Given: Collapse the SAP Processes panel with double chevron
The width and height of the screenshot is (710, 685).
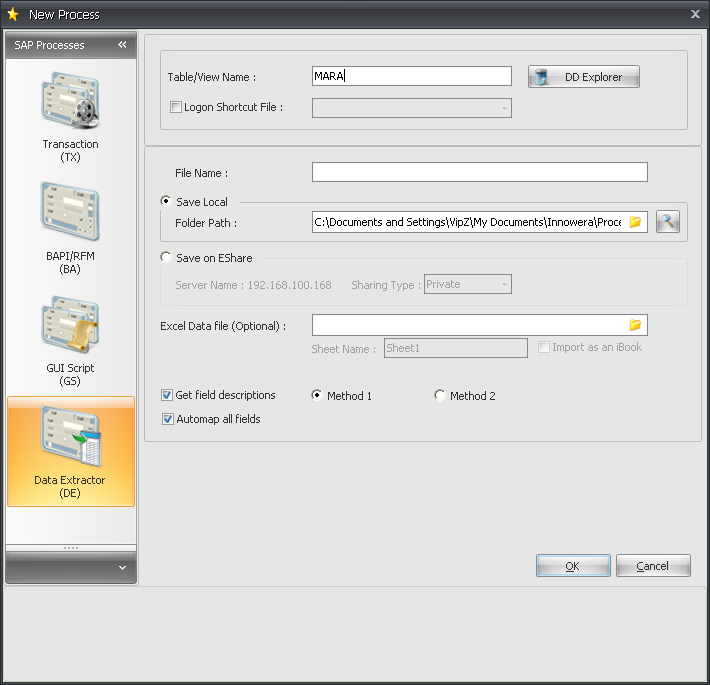Looking at the screenshot, I should point(122,45).
